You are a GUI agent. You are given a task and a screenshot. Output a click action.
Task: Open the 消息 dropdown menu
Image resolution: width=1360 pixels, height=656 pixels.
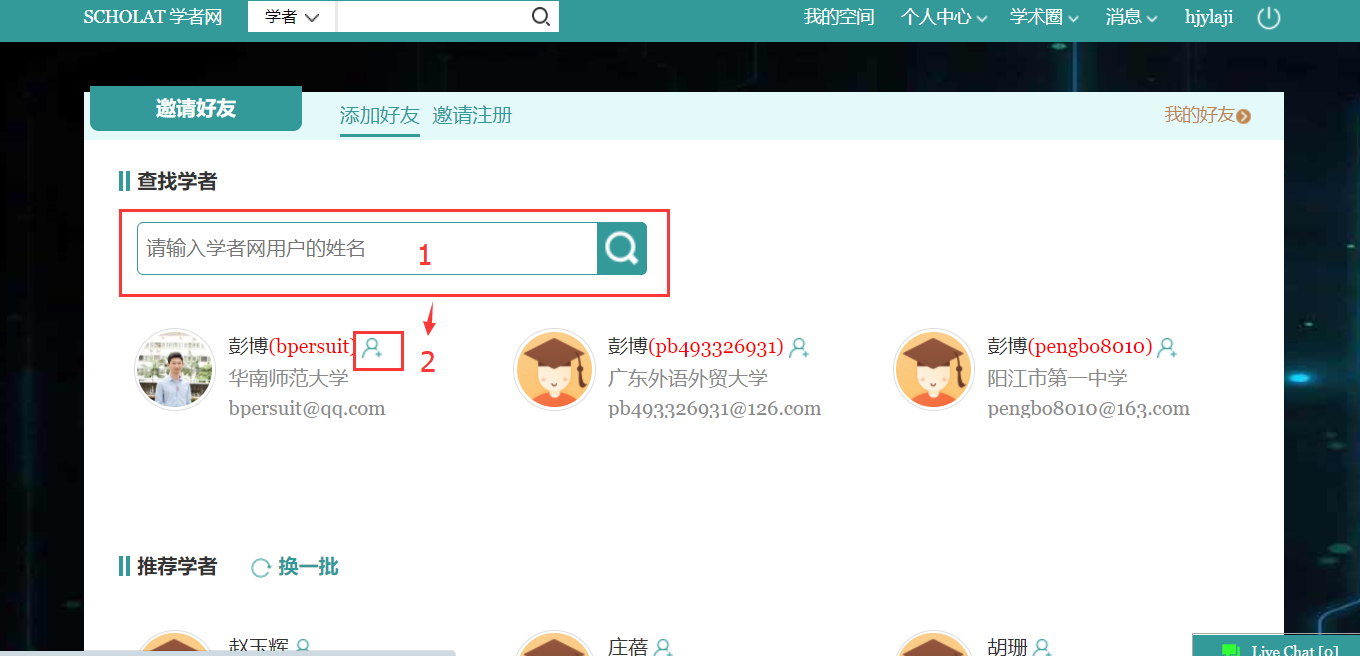[1131, 17]
